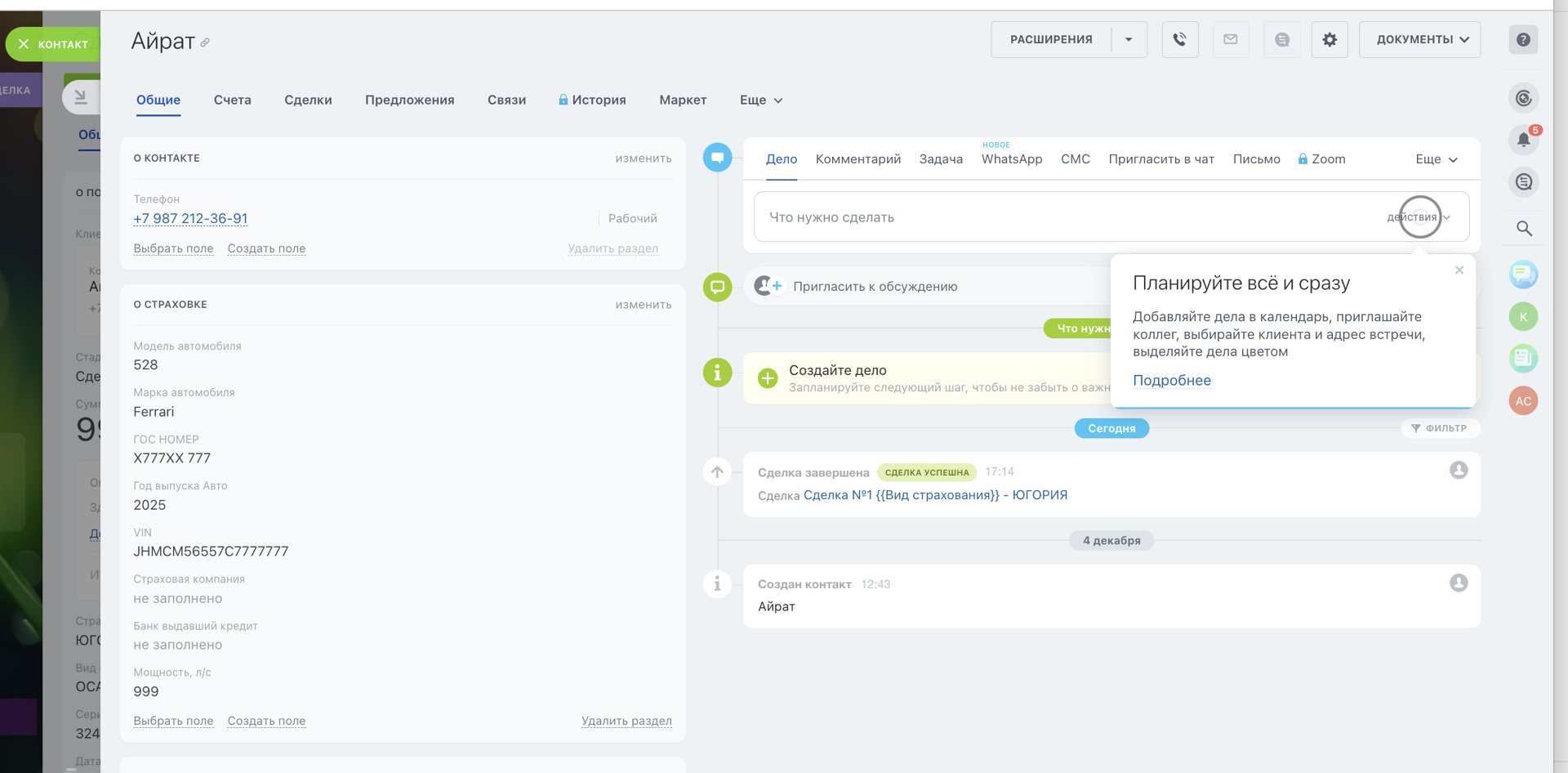Open the Рабочий phone type selector
This screenshot has width=1568, height=773.
pyautogui.click(x=632, y=218)
